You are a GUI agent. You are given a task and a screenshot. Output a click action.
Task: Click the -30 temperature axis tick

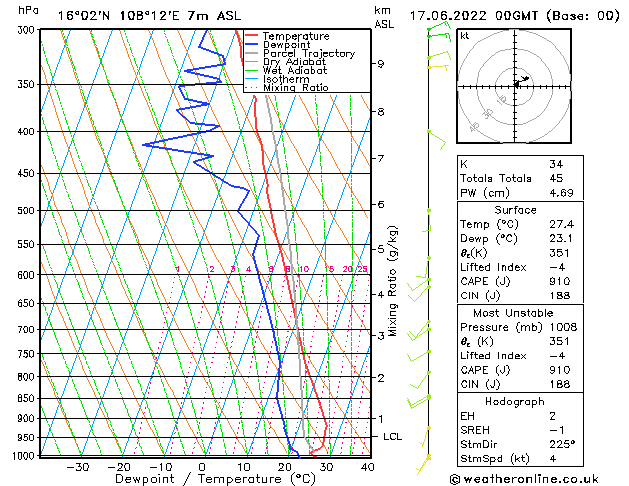(x=77, y=467)
